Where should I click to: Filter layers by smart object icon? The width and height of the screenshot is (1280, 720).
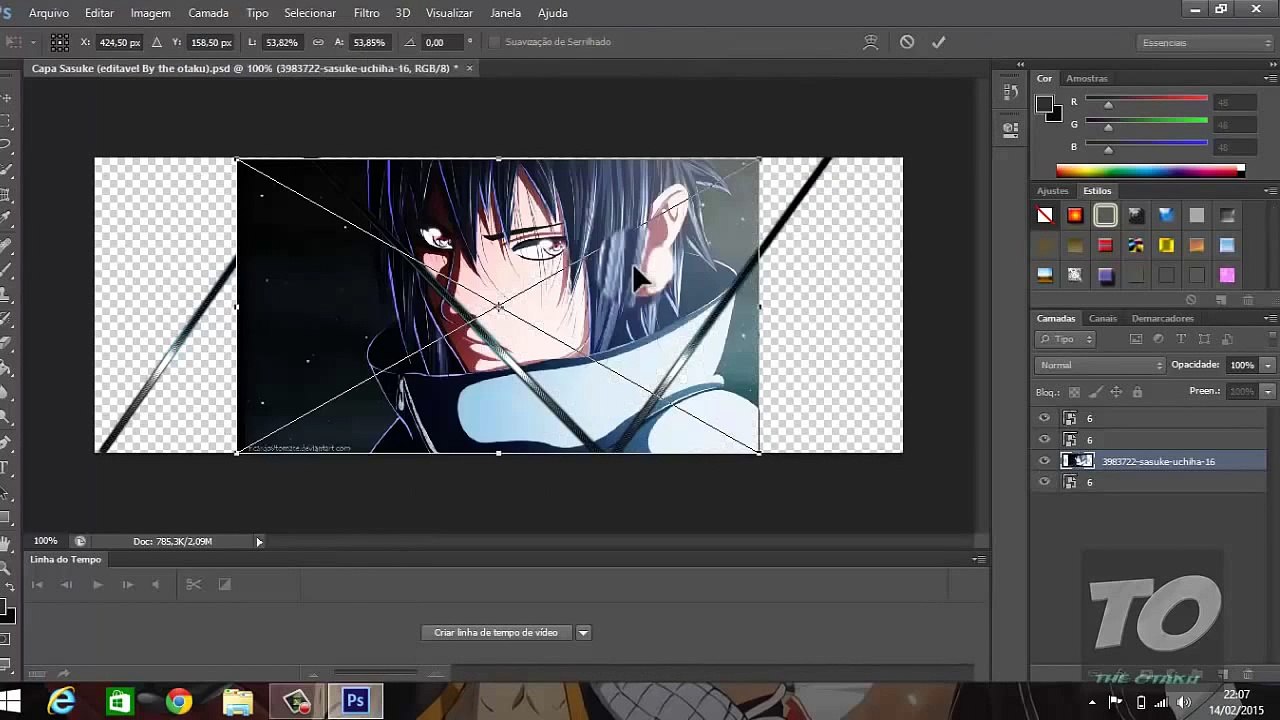(1226, 339)
